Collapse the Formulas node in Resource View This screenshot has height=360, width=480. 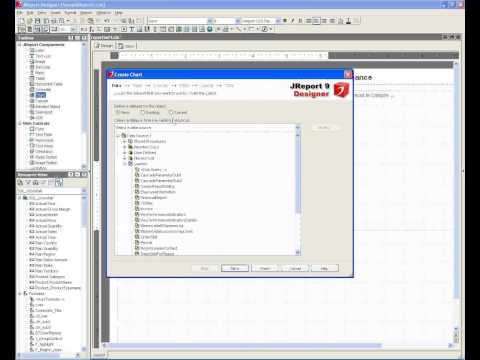click(x=20, y=294)
